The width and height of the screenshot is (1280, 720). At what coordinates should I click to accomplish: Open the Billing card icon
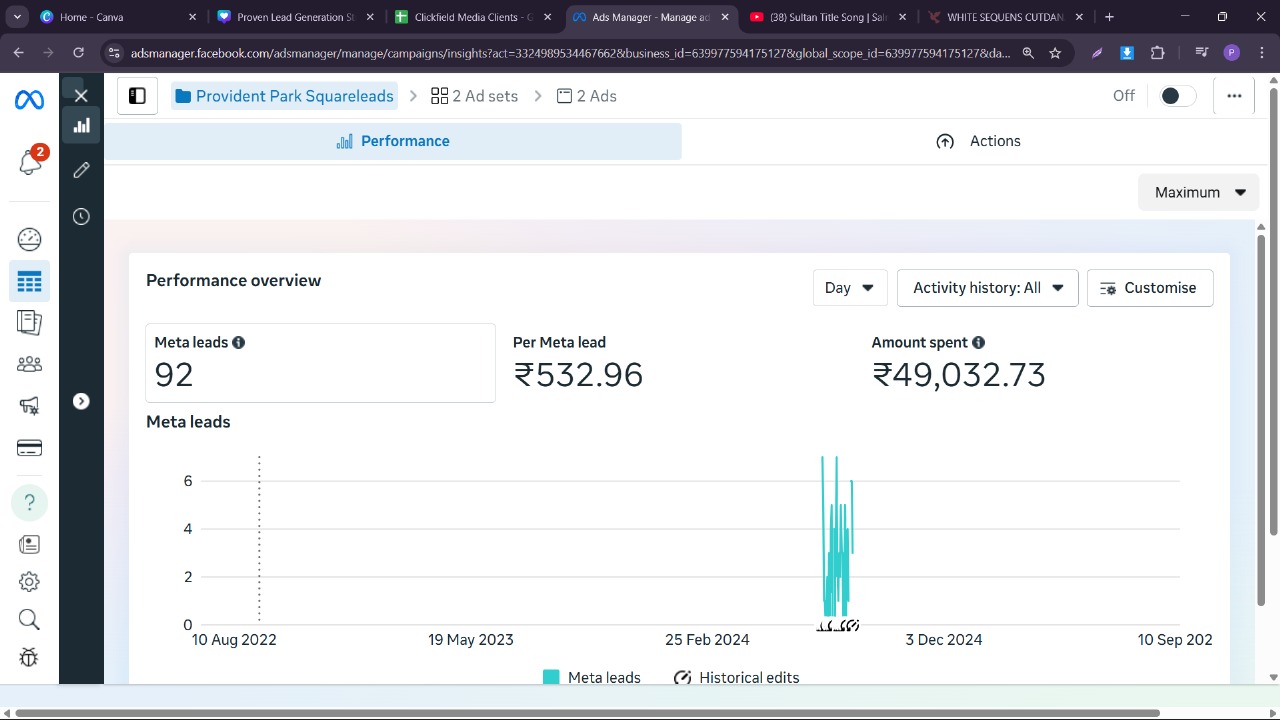29,447
